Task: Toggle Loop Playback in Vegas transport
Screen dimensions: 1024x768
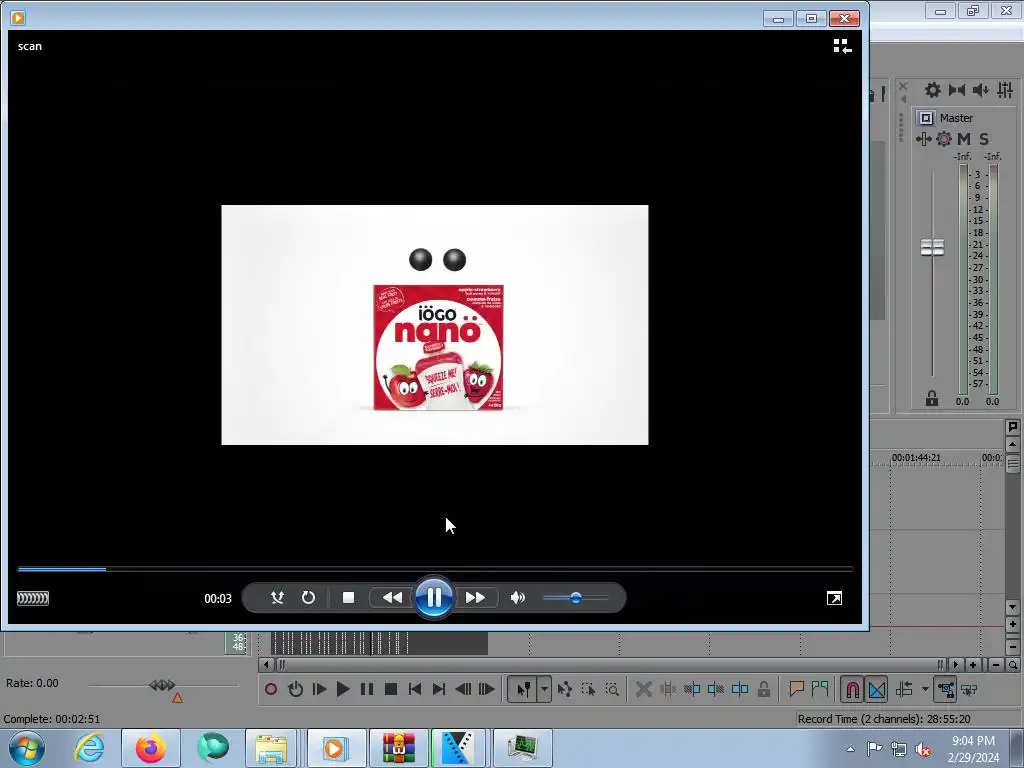Action: coord(295,689)
